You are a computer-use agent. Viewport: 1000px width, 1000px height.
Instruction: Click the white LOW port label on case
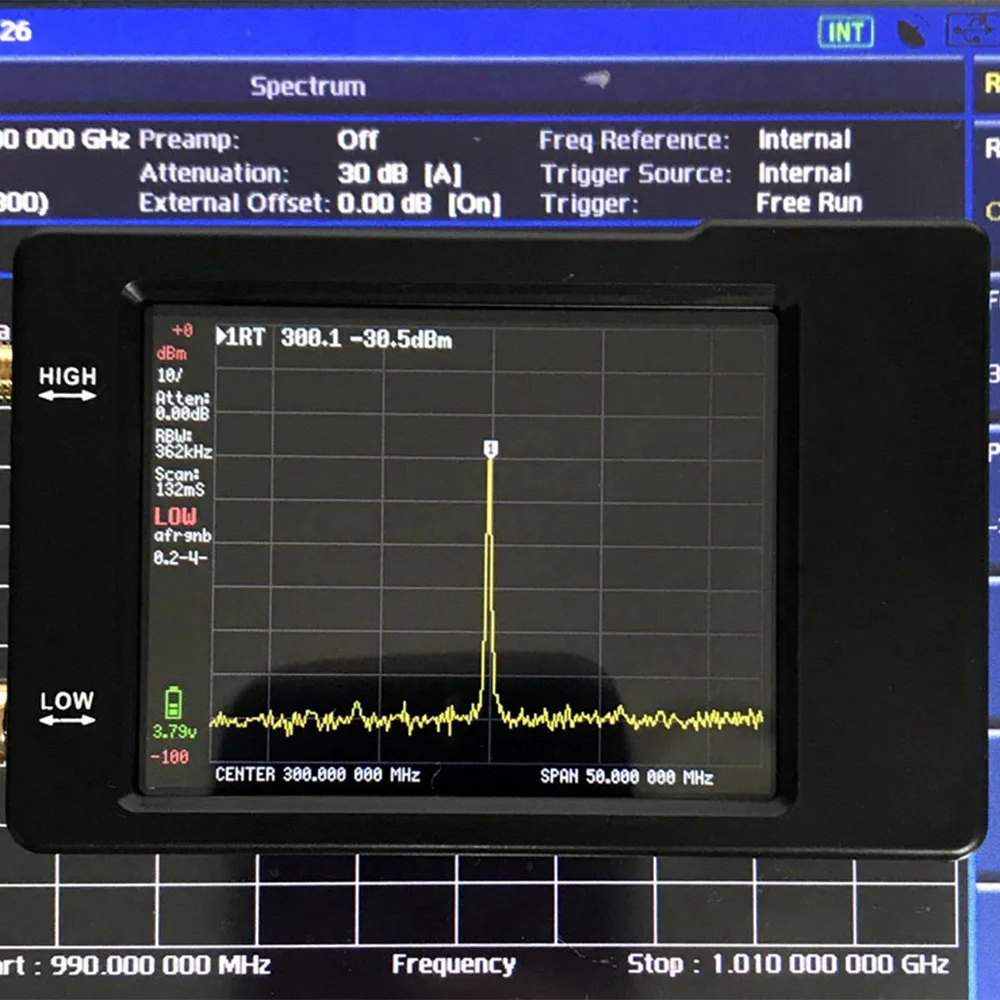tap(67, 701)
